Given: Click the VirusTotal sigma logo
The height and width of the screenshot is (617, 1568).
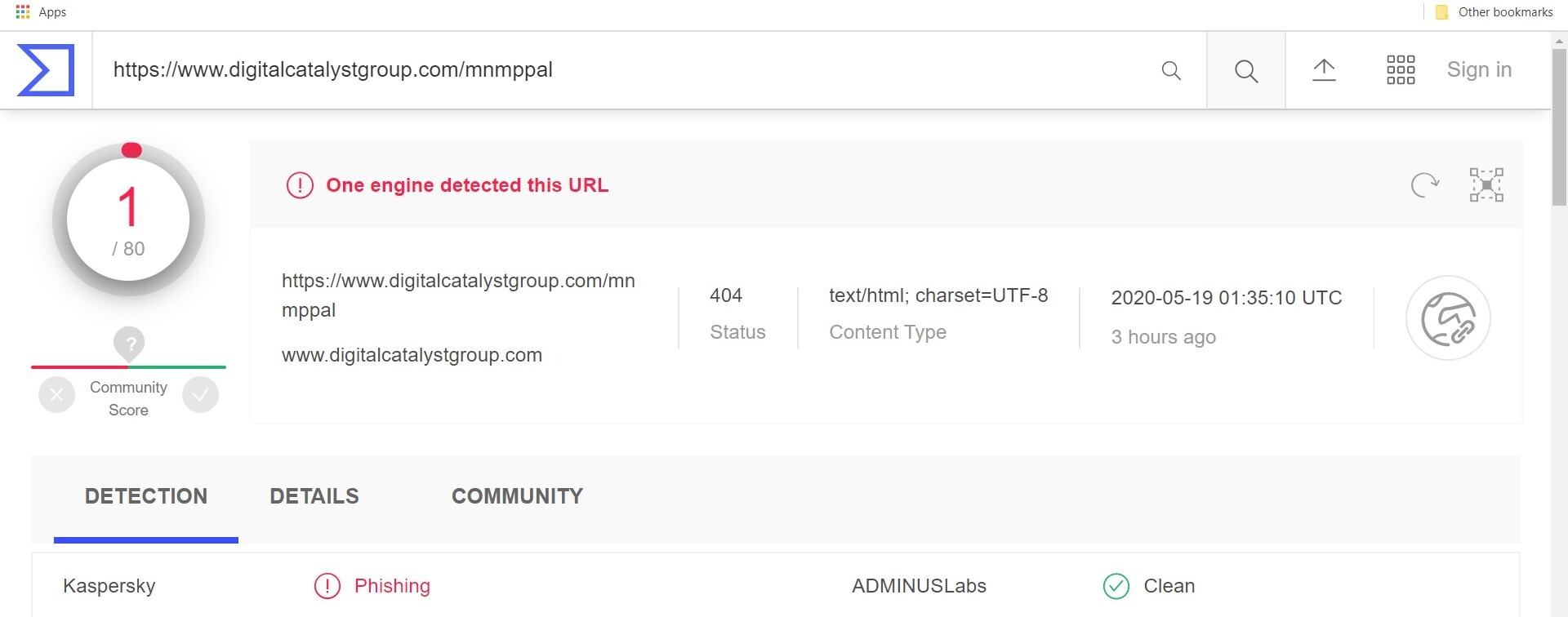Looking at the screenshot, I should pyautogui.click(x=46, y=70).
